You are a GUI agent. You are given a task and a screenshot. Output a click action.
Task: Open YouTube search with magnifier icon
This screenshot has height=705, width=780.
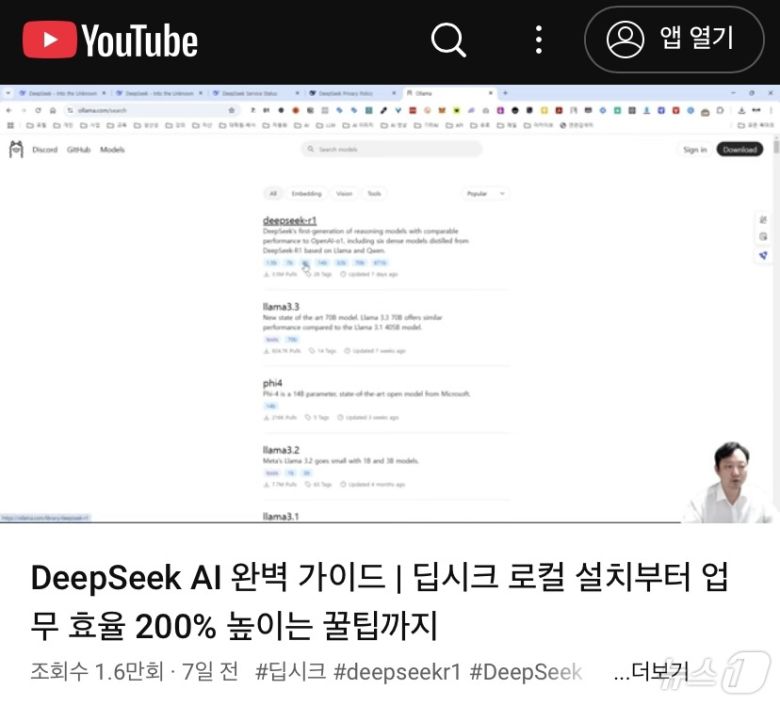[x=448, y=40]
